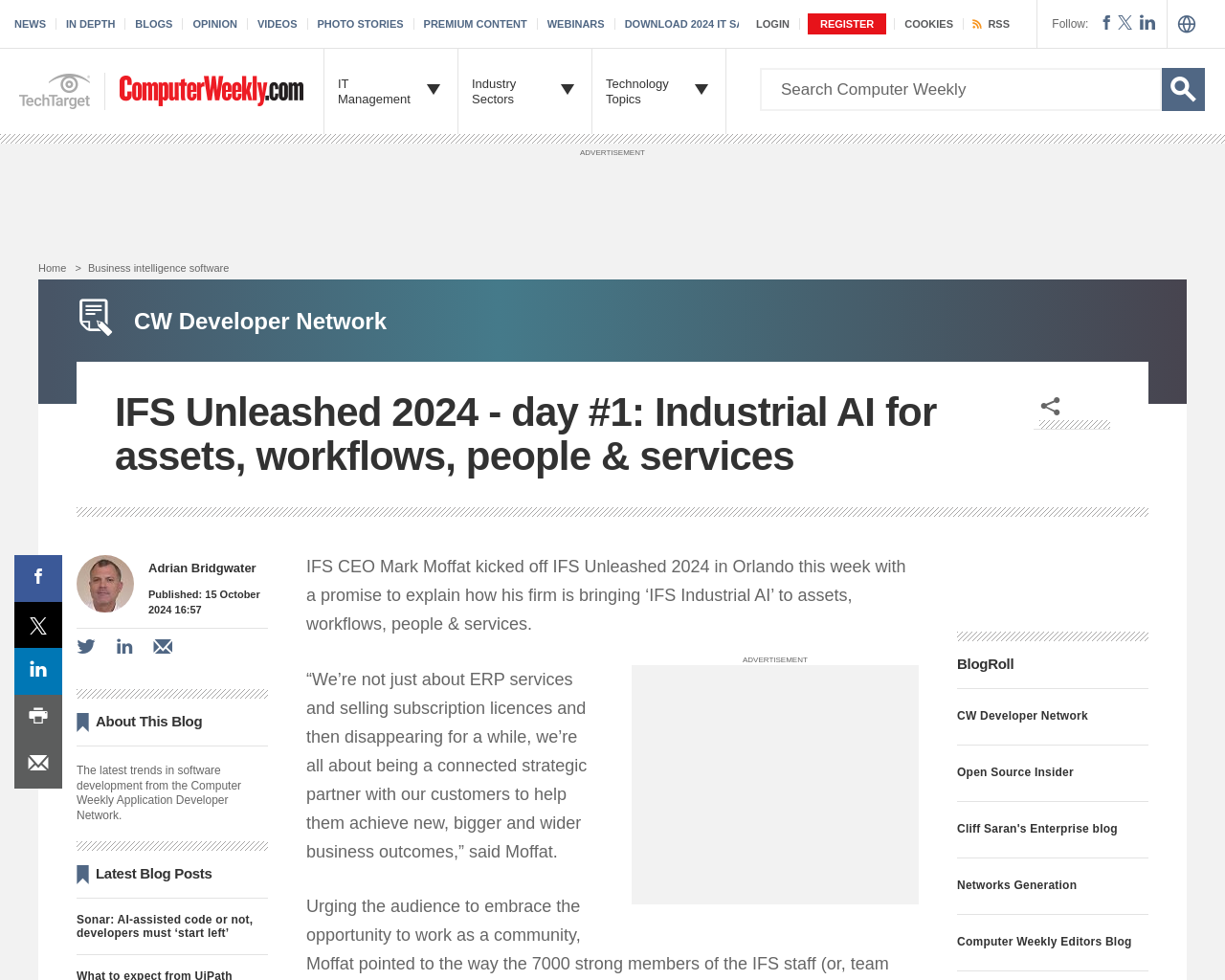Image resolution: width=1225 pixels, height=980 pixels.
Task: Go to Home breadcrumb
Action: click(x=52, y=268)
